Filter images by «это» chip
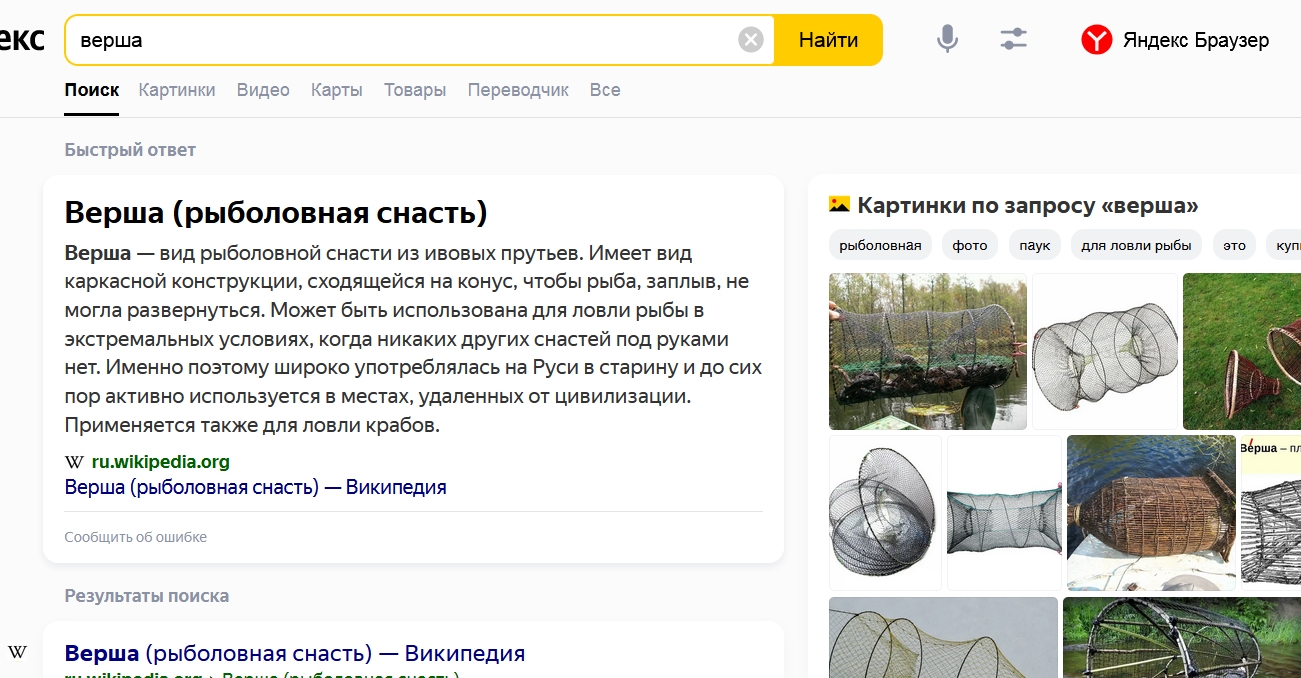Image resolution: width=1301 pixels, height=678 pixels. 1235,245
